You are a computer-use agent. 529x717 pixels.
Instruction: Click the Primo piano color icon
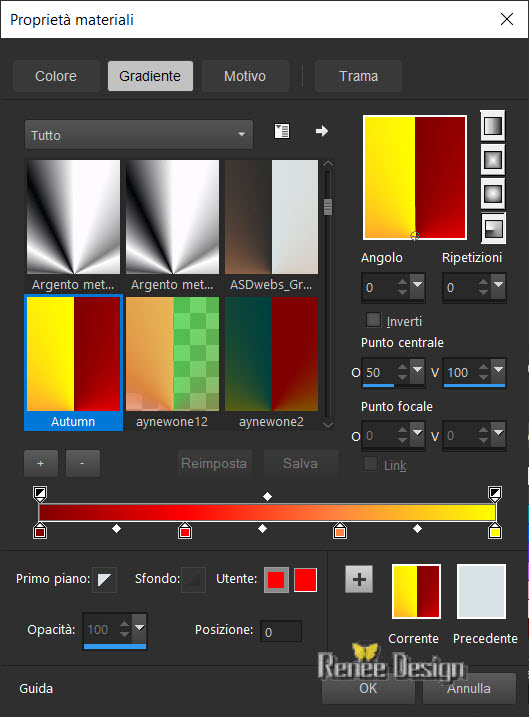point(104,580)
